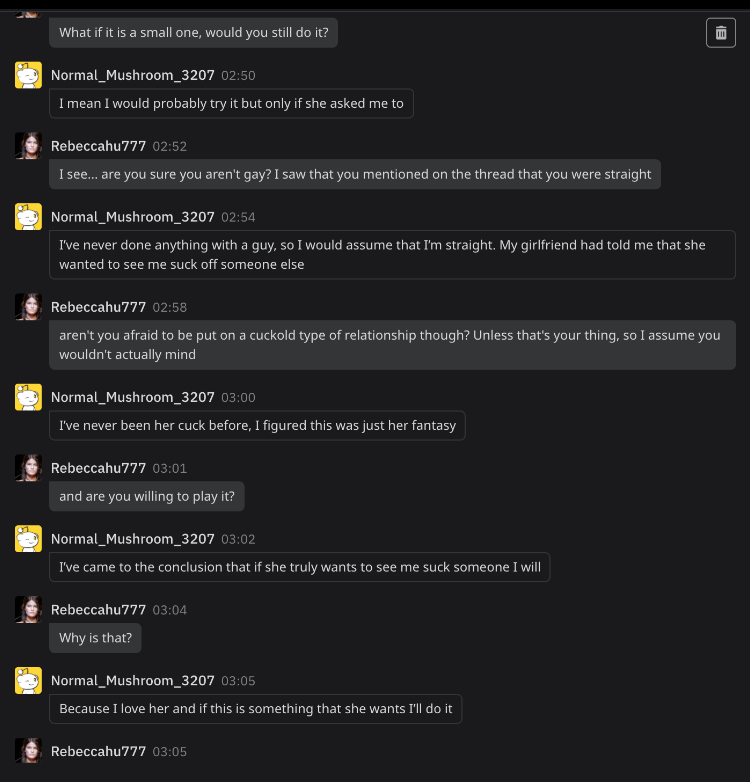This screenshot has width=750, height=782.
Task: Select "and are you willing to play it?" message
Action: [x=147, y=496]
